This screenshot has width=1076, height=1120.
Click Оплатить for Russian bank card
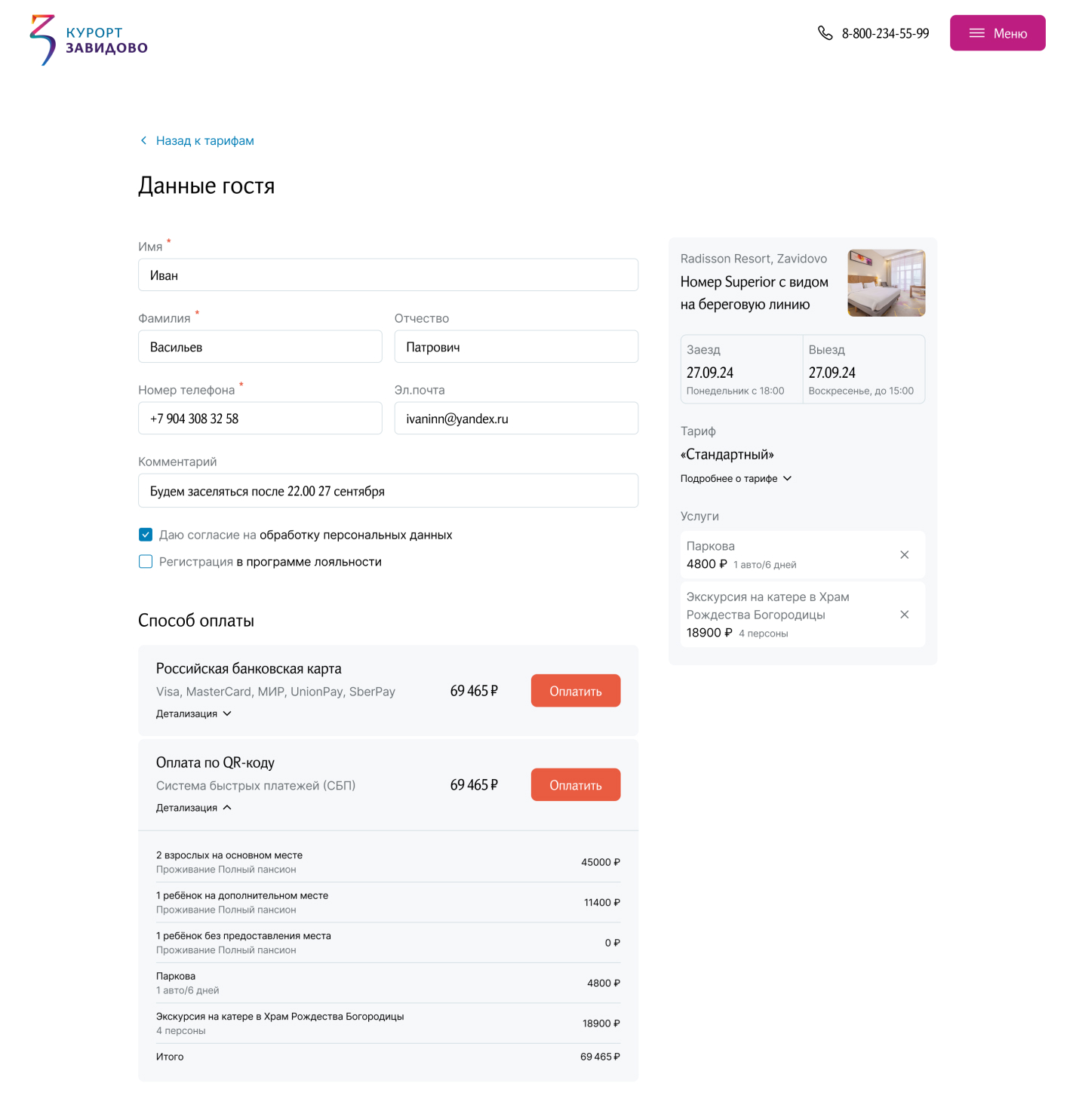(575, 691)
